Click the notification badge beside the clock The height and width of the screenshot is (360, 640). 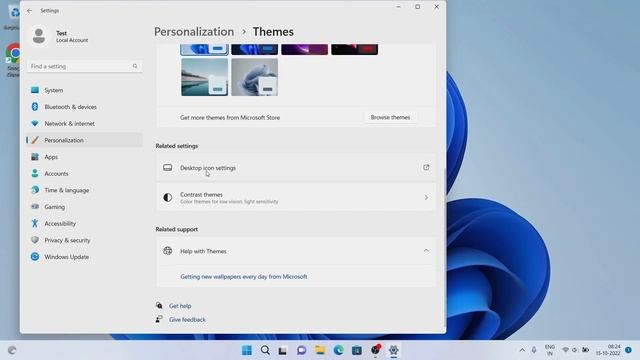(628, 350)
